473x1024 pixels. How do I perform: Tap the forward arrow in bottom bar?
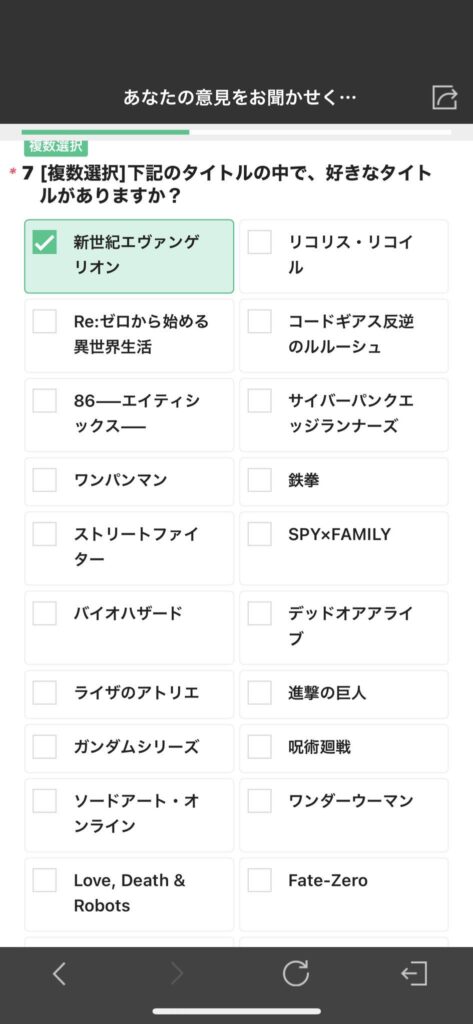coord(177,974)
